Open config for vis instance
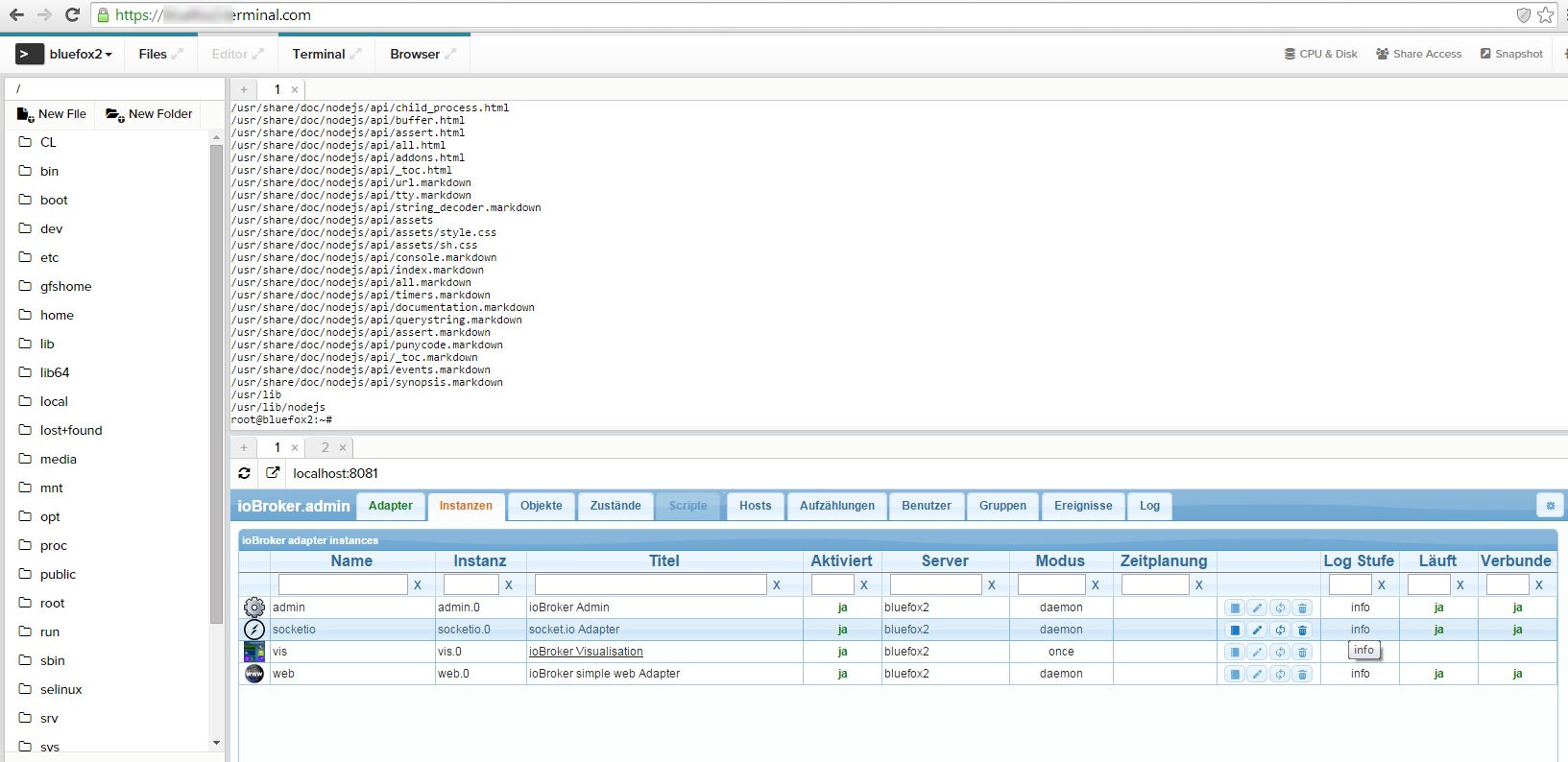 click(1235, 652)
